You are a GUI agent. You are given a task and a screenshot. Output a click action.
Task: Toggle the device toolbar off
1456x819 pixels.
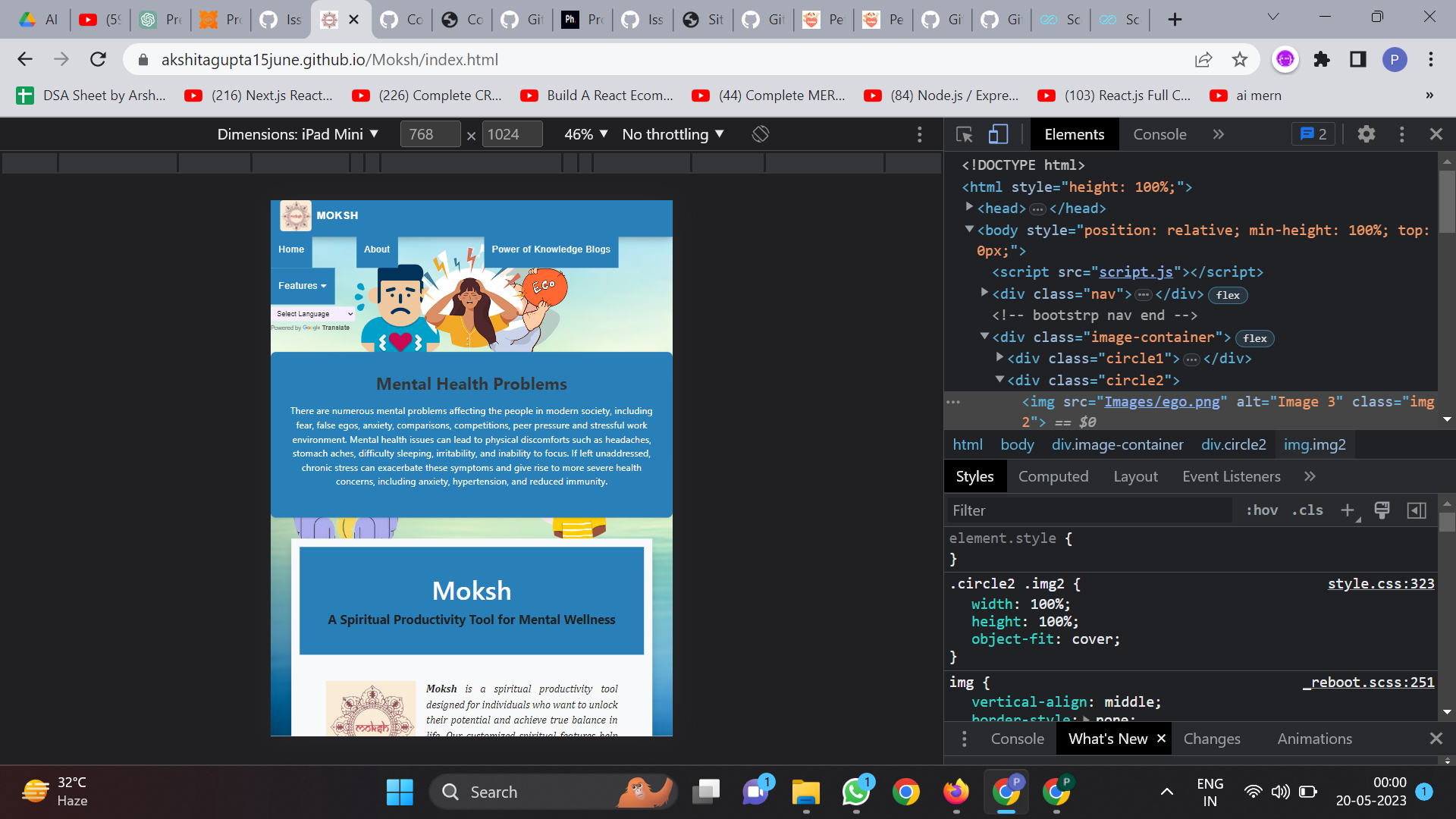pos(997,134)
